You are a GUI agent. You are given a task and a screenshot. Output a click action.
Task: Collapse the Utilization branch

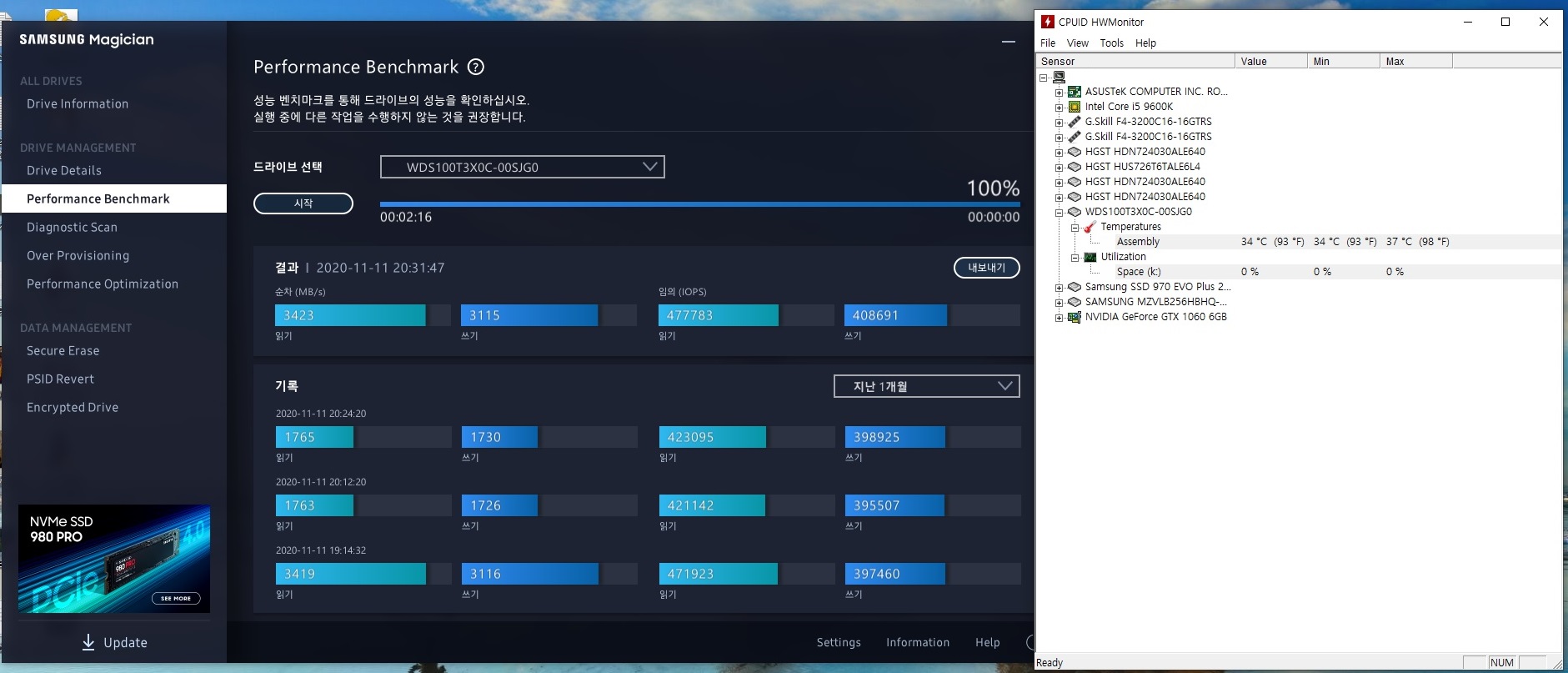coord(1075,257)
